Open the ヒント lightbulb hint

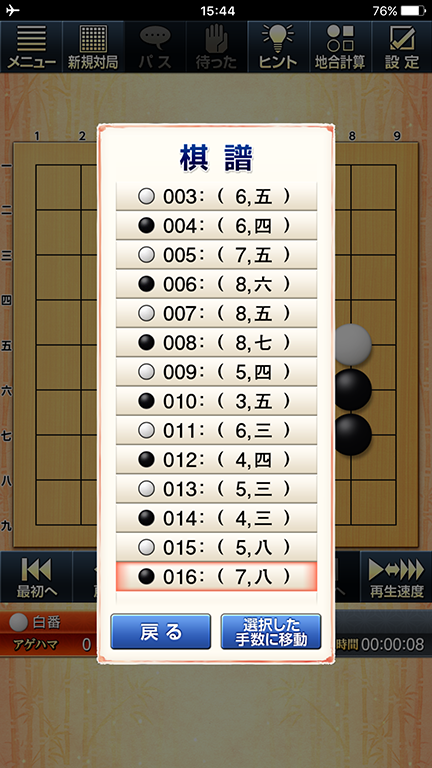(279, 47)
